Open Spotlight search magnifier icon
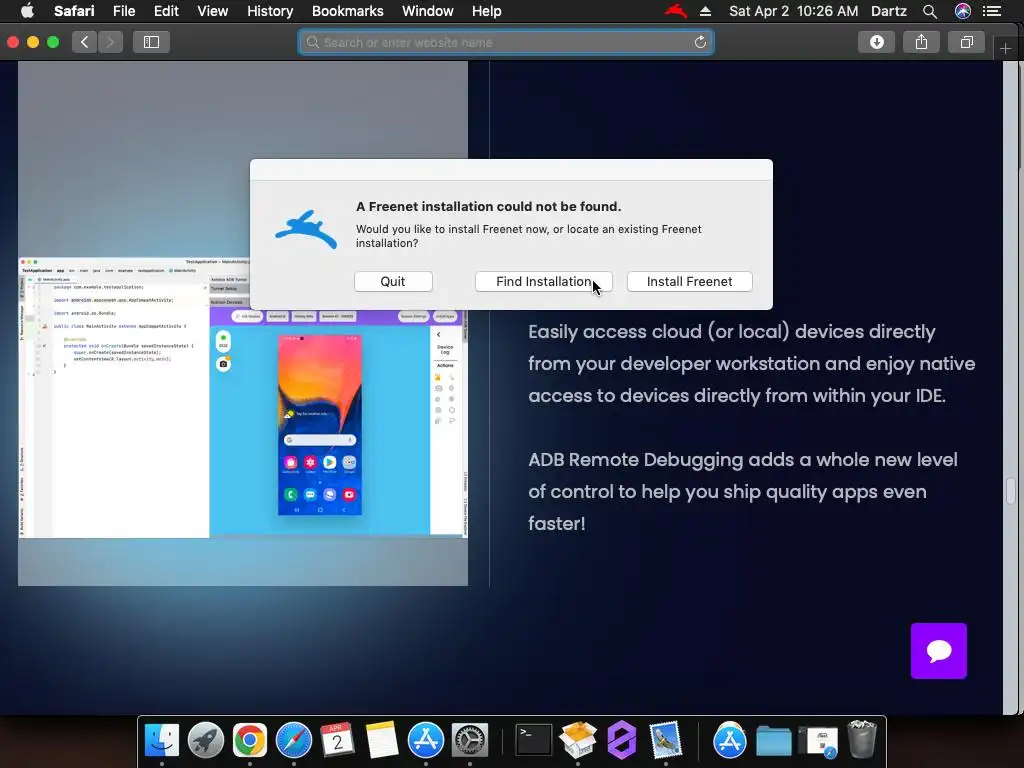Screen dimensions: 1024x768 point(930,11)
